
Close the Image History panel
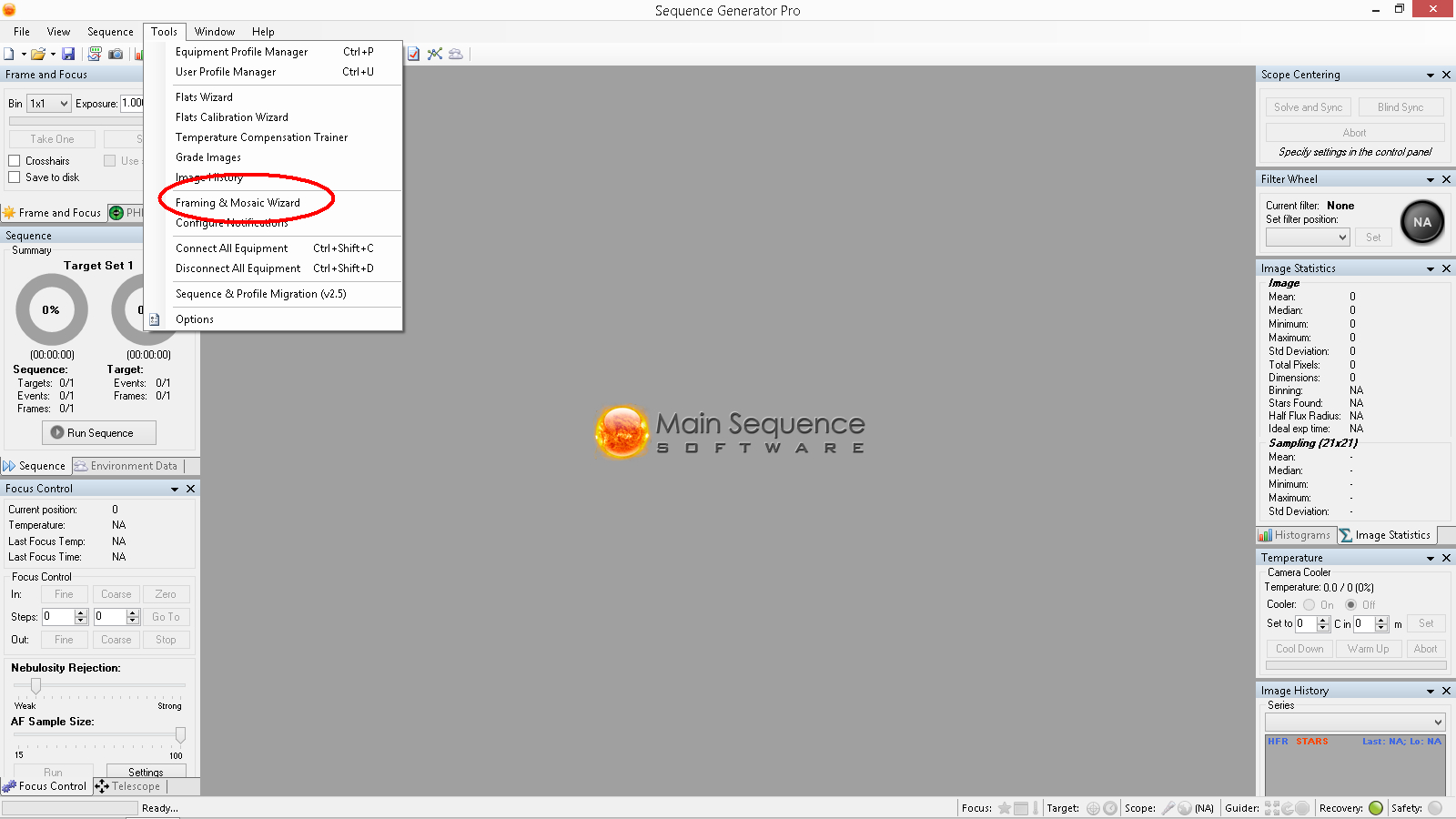pos(1446,691)
